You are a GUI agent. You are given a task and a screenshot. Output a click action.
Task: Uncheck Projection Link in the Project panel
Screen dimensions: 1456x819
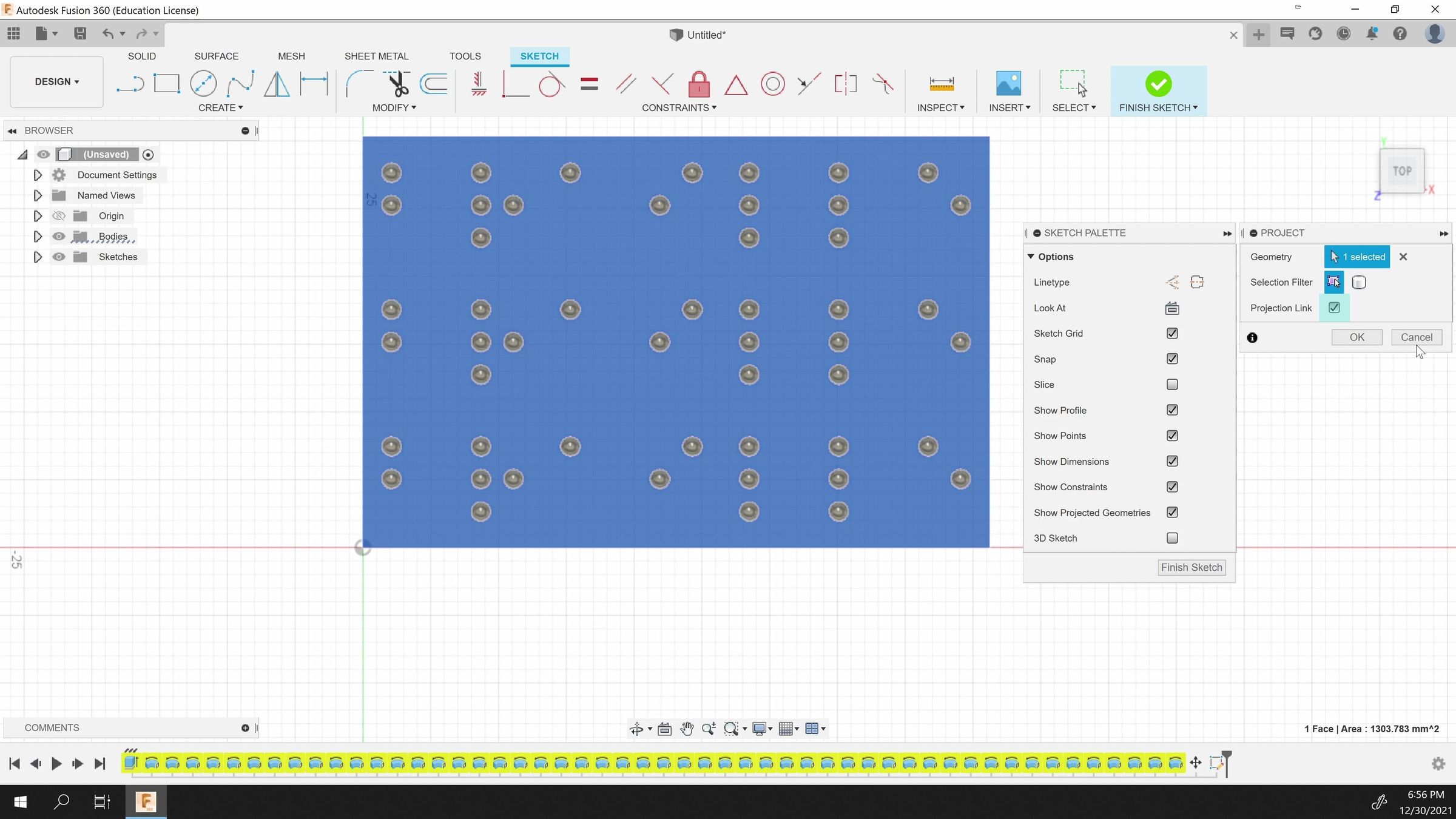[1334, 308]
